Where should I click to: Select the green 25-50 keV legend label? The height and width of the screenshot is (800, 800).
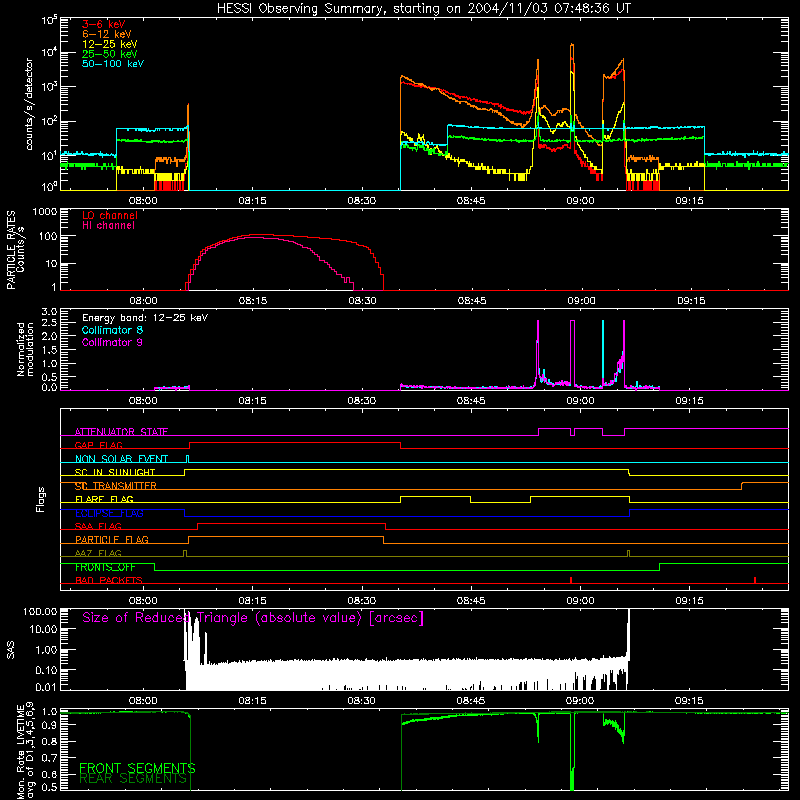110,54
